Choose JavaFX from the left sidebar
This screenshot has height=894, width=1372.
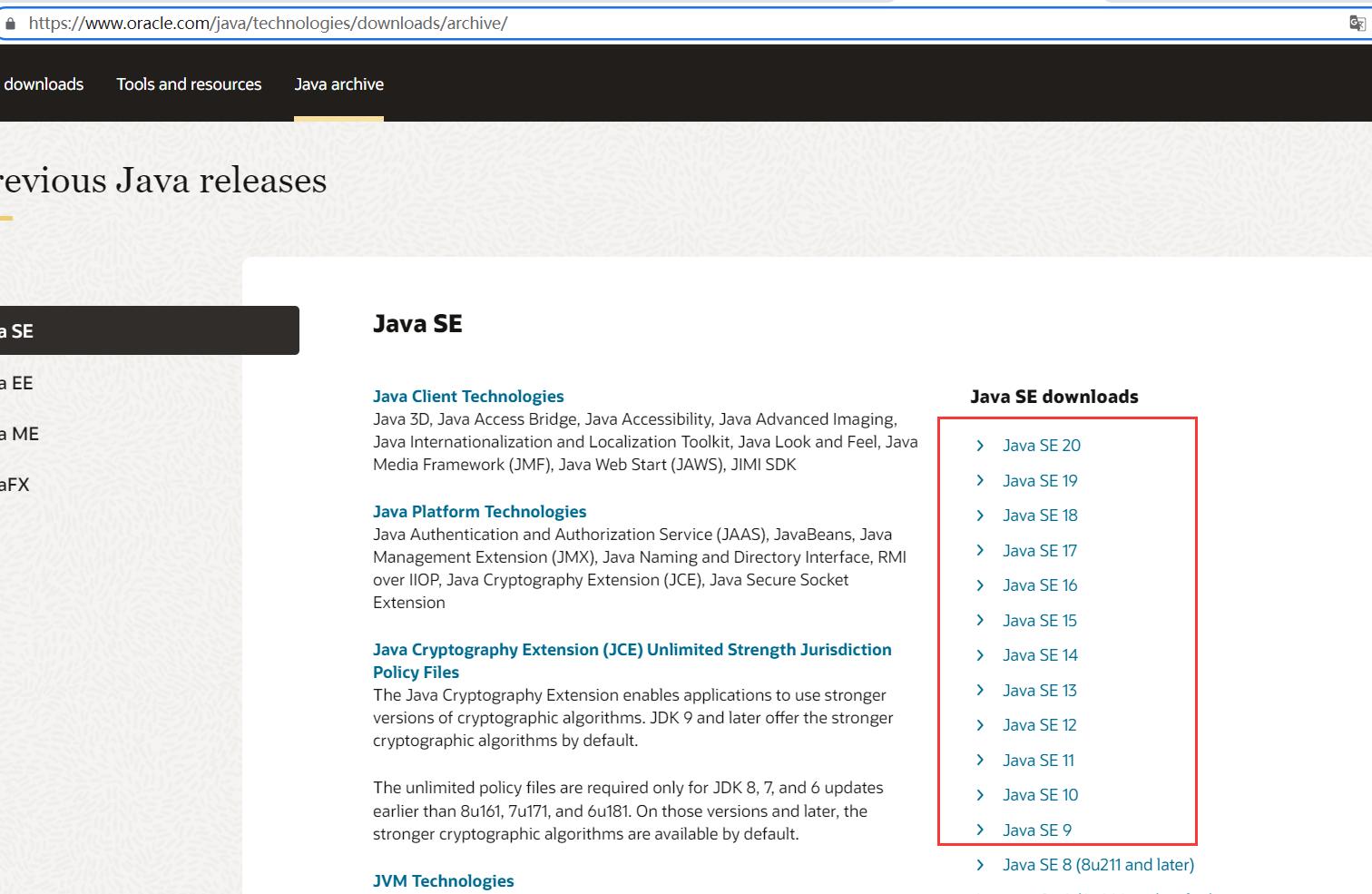[15, 485]
